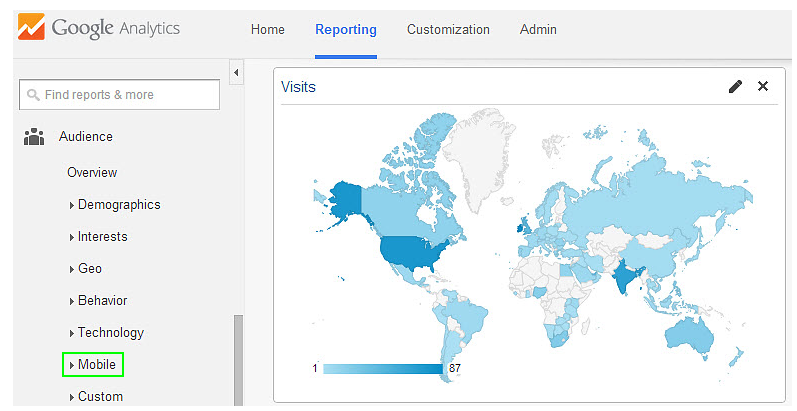Open the Audience Overview report
Screen dimensions: 797x411
point(92,173)
